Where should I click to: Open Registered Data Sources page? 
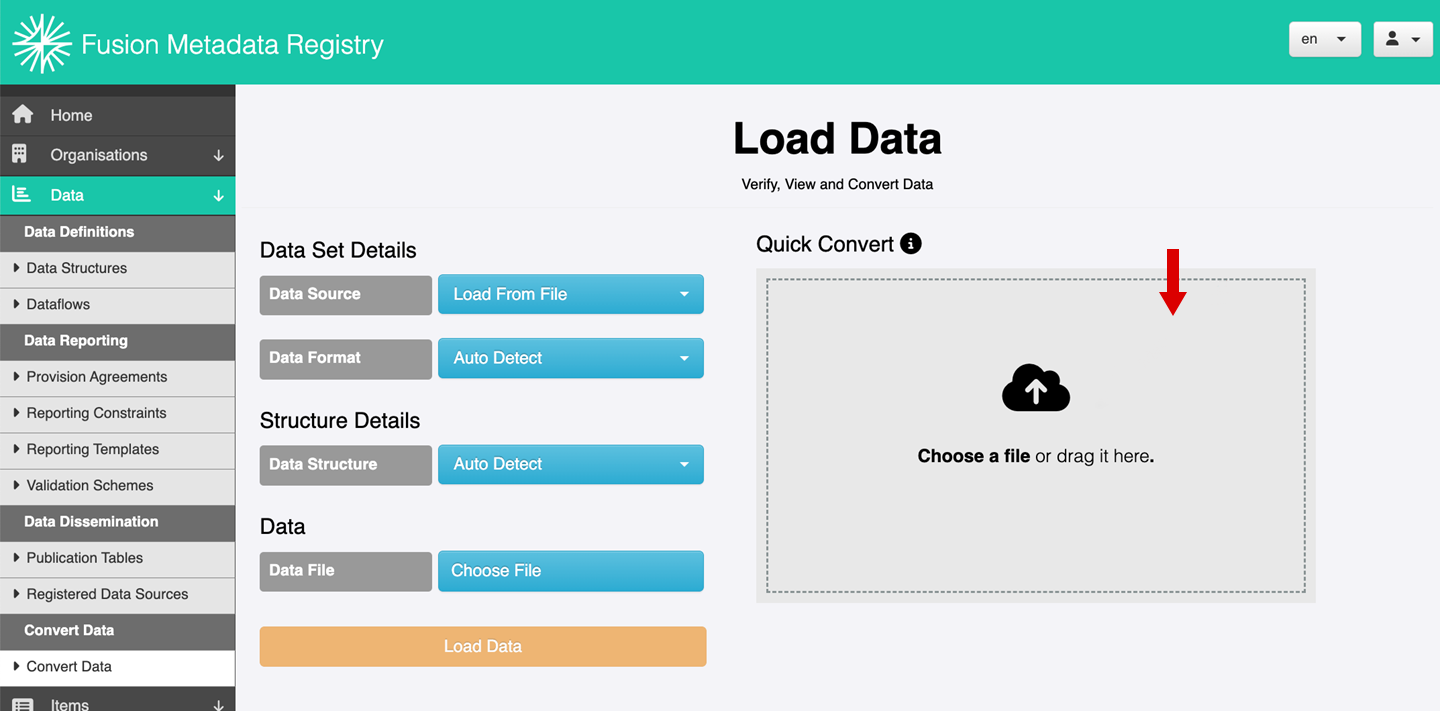click(x=107, y=594)
